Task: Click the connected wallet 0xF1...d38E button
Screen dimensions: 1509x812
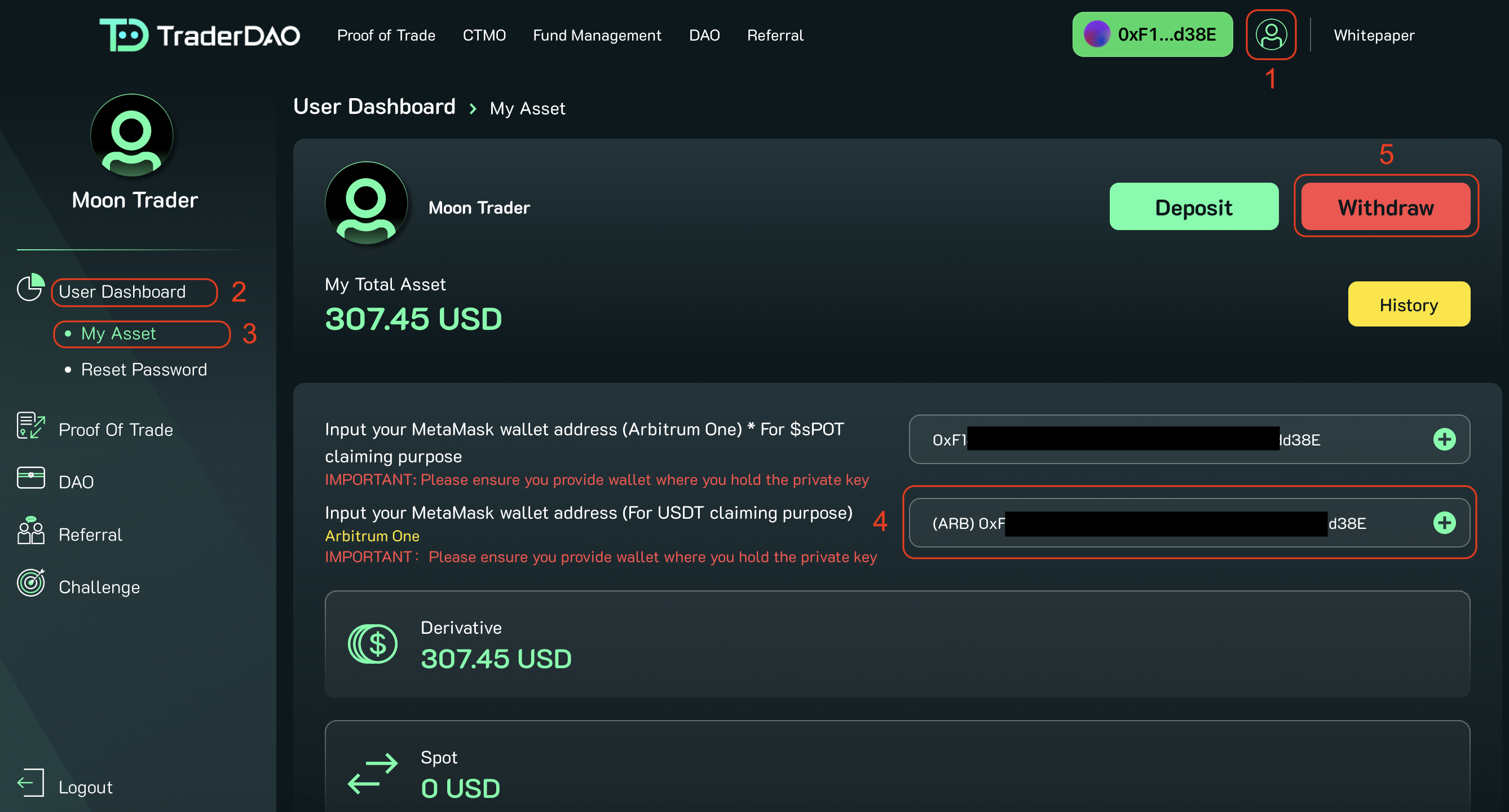Action: point(1151,34)
